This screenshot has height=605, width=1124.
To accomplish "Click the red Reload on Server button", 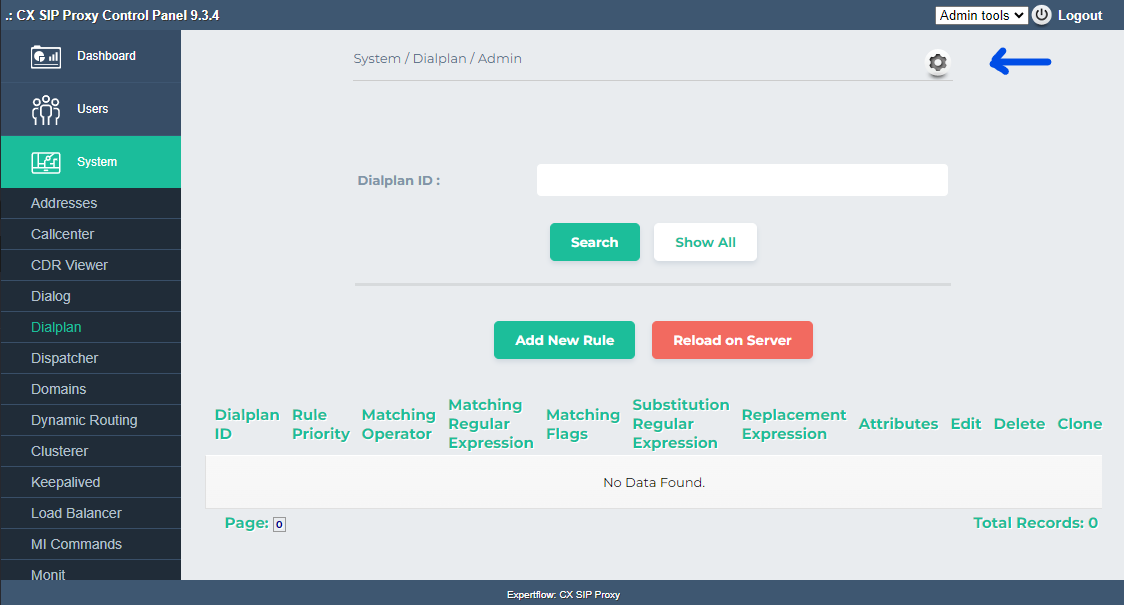I will [x=732, y=340].
